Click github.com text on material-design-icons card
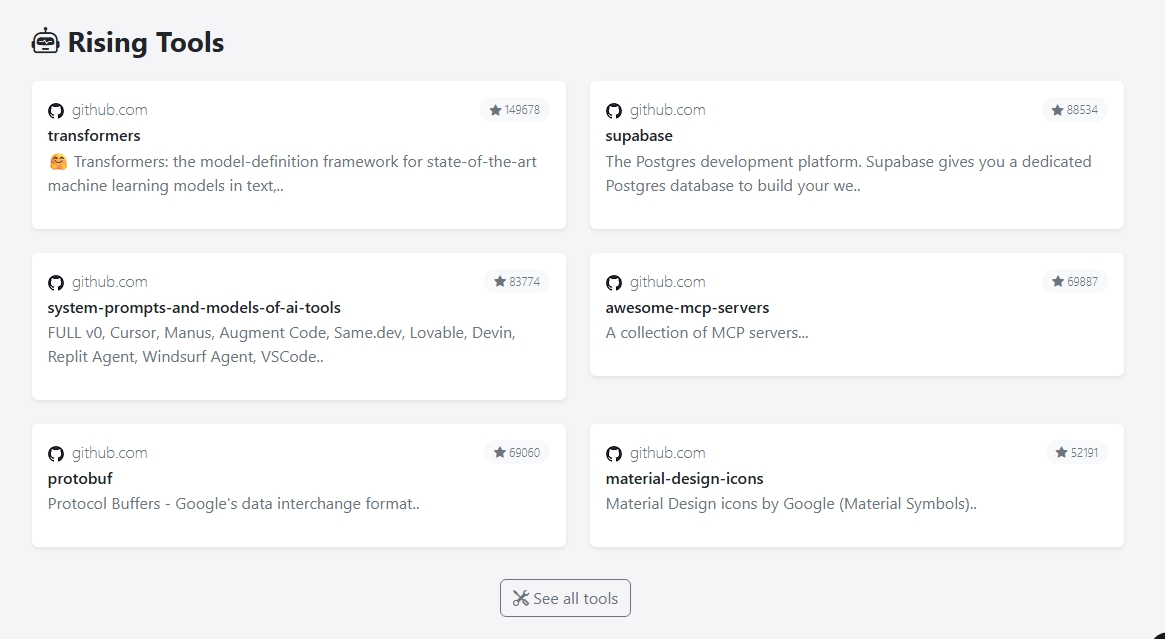The width and height of the screenshot is (1165, 639). (x=668, y=453)
